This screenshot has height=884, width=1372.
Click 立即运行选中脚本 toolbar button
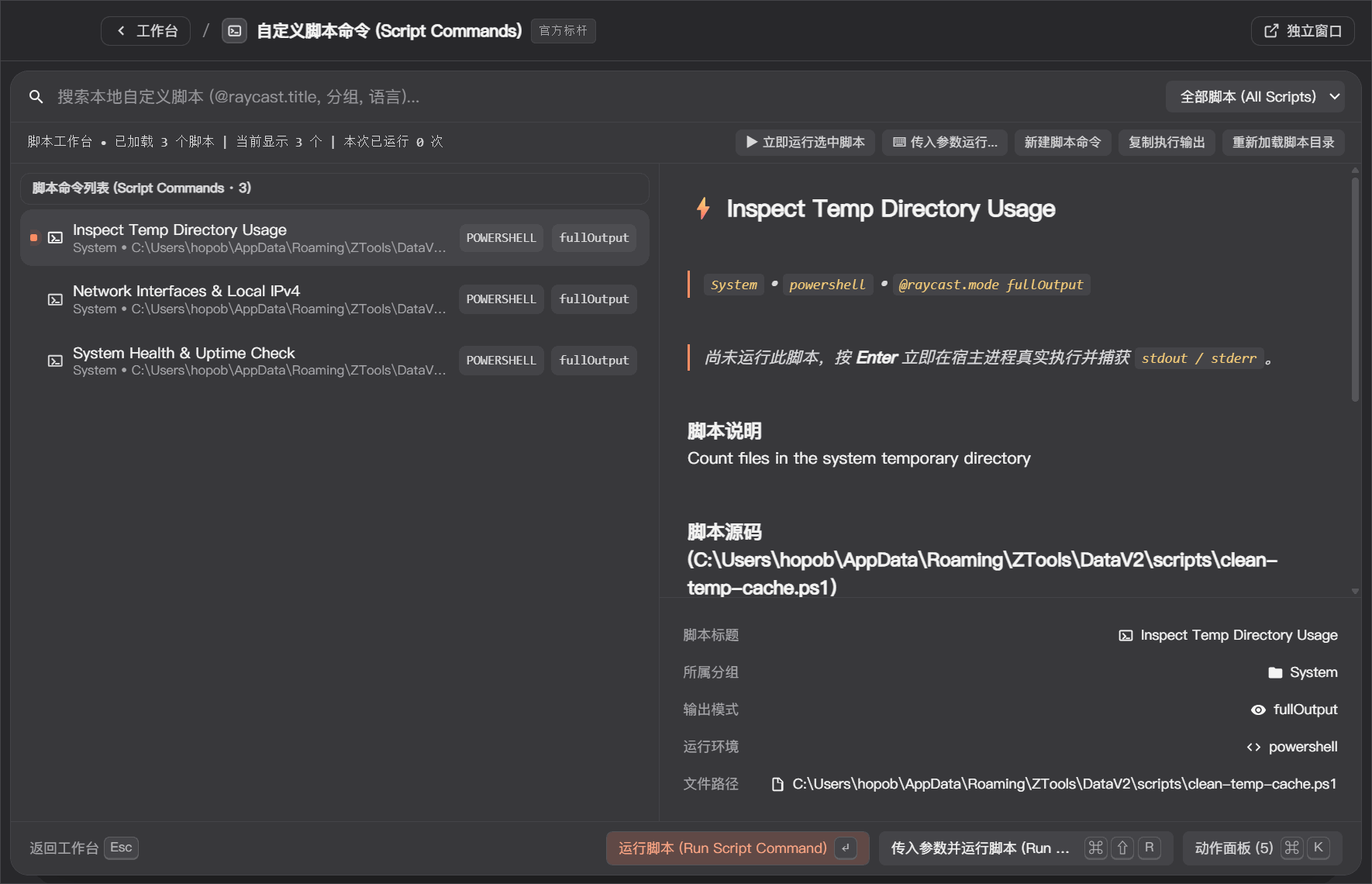tap(805, 142)
